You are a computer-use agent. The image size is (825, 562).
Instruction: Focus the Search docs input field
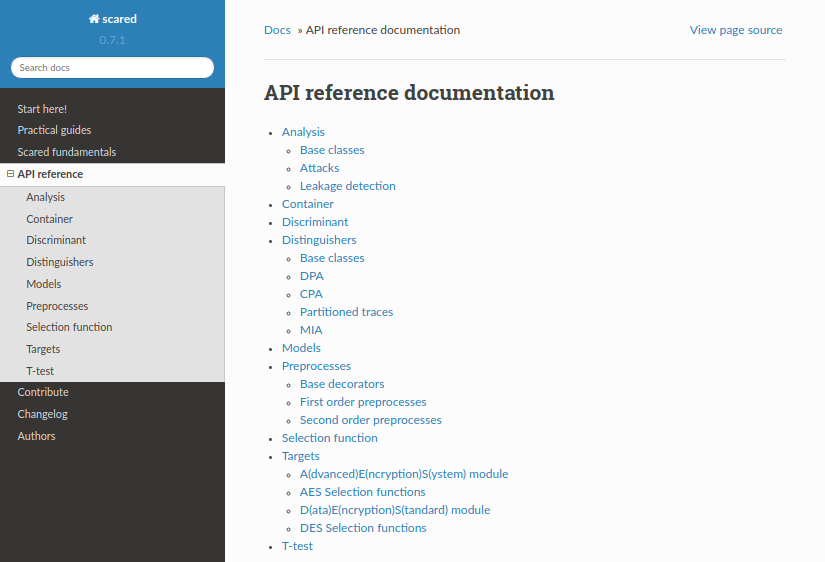[112, 67]
